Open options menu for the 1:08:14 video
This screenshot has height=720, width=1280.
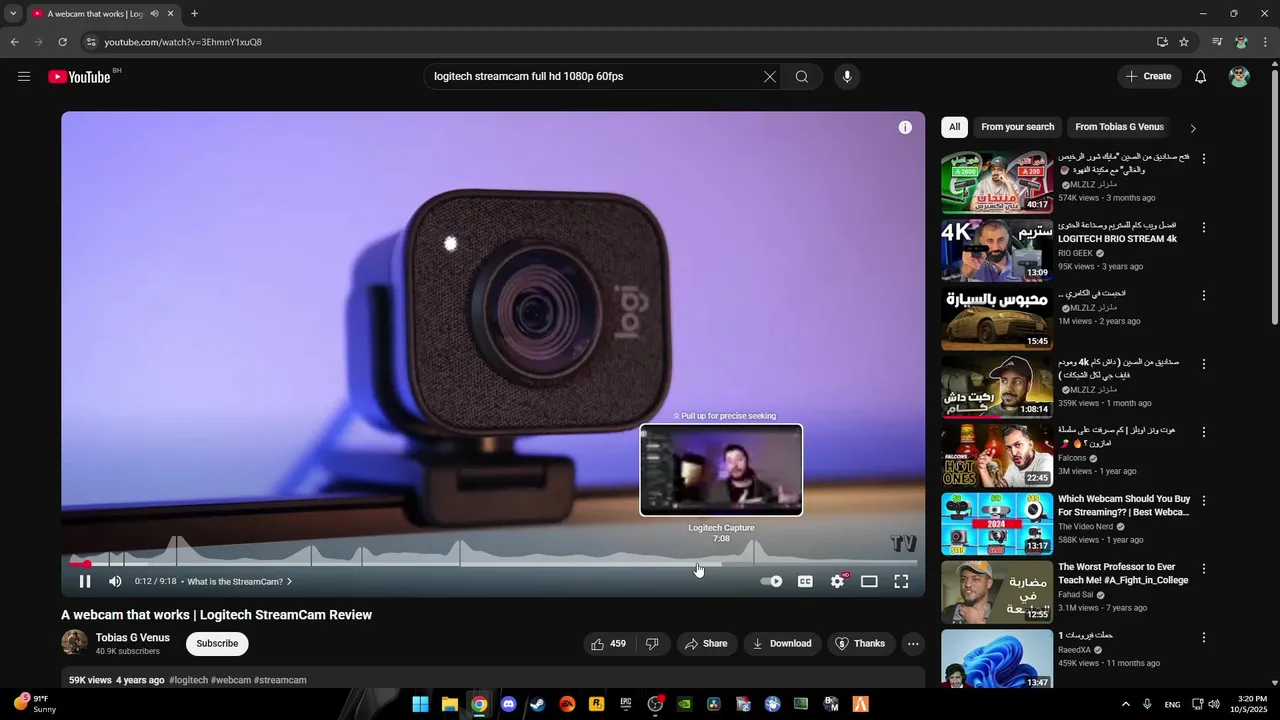(x=1204, y=364)
